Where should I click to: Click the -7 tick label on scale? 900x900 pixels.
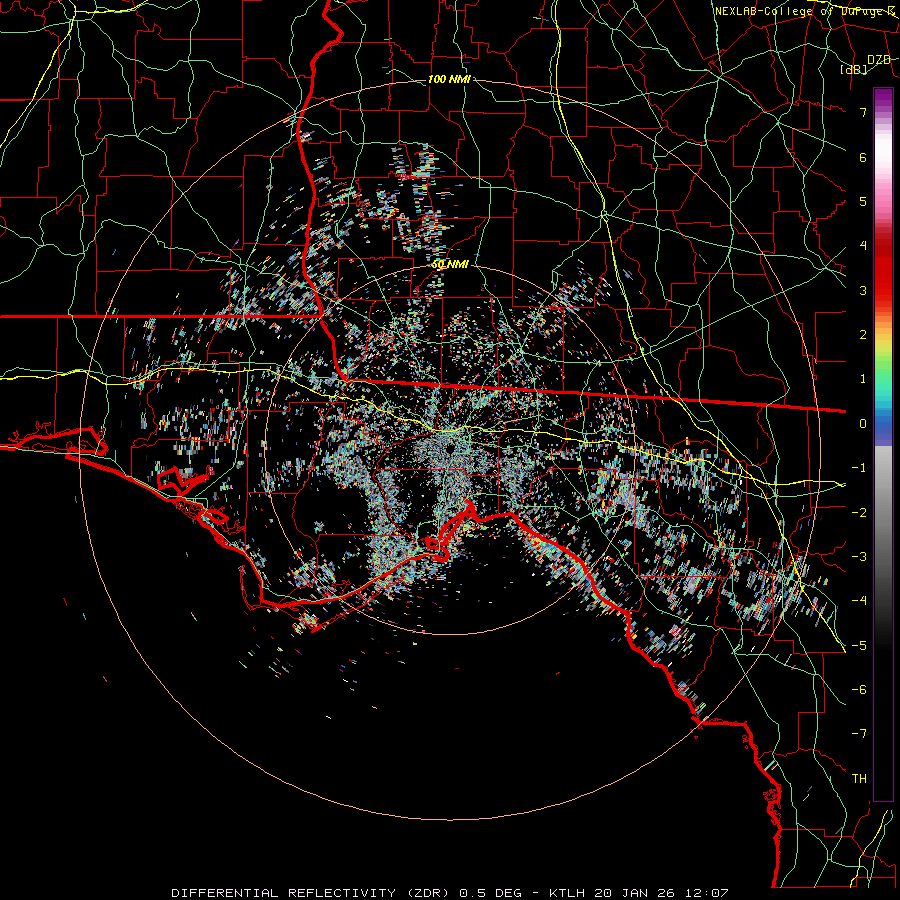859,734
